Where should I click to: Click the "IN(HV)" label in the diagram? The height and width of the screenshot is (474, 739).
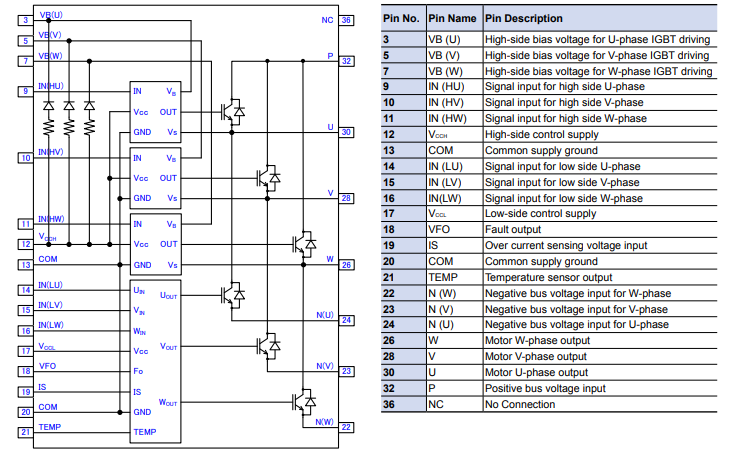point(50,152)
